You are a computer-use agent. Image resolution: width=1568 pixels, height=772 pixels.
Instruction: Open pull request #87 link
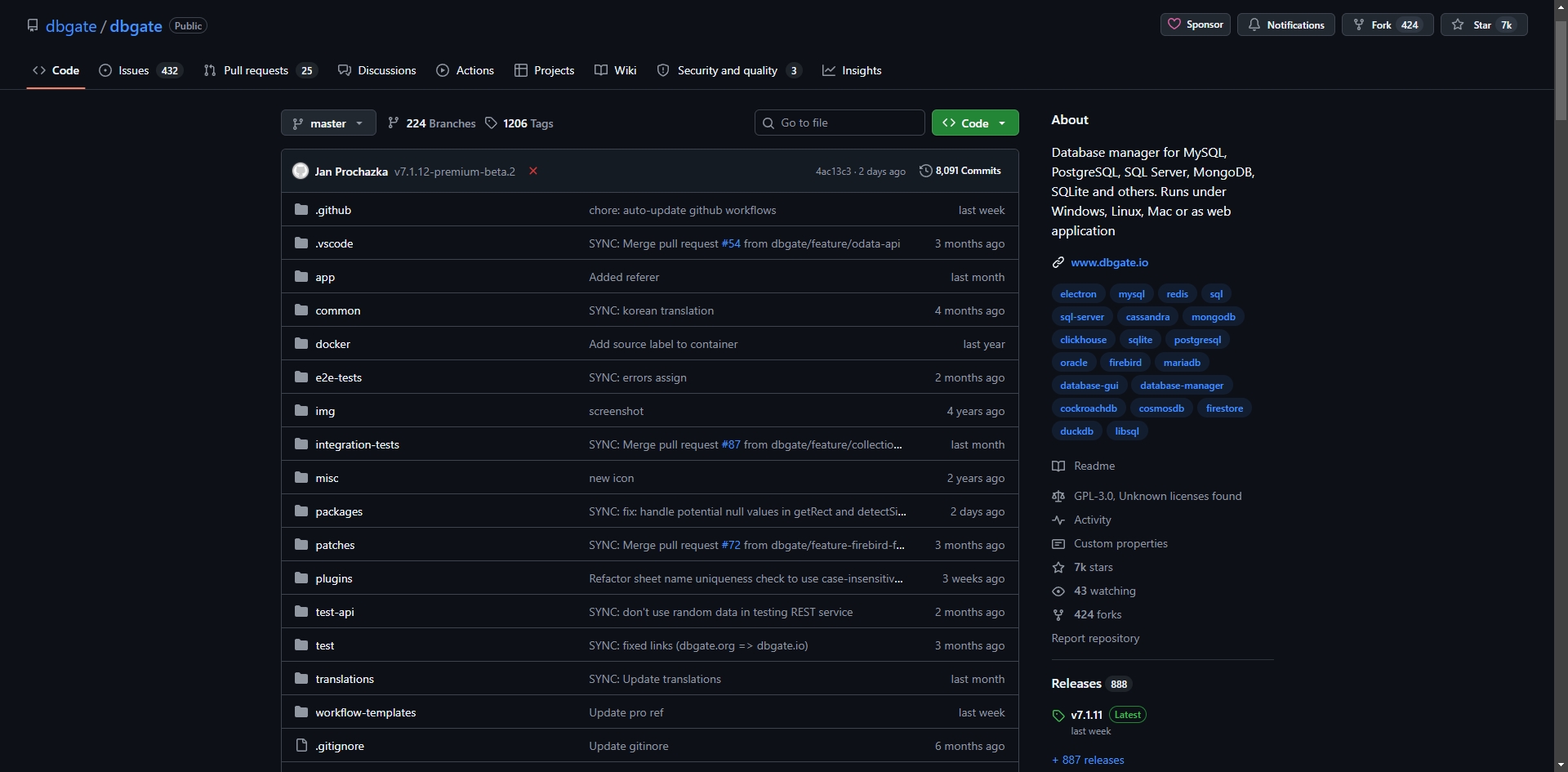(x=731, y=444)
